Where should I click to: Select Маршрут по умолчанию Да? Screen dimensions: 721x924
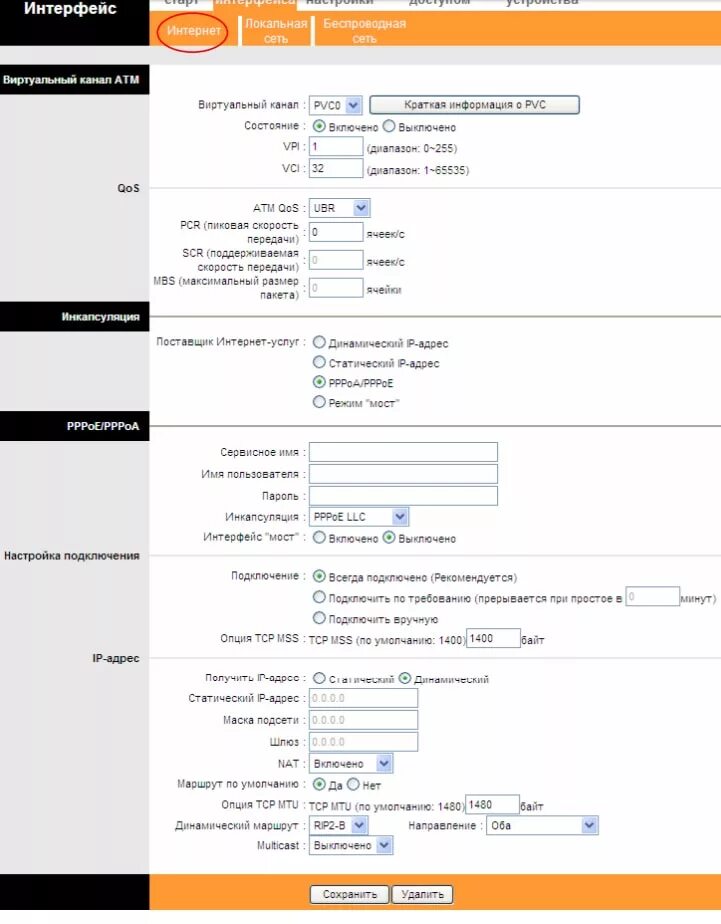319,784
